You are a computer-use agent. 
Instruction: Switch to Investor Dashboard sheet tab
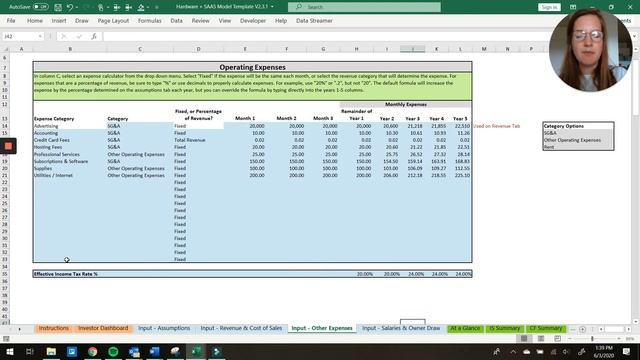(x=103, y=329)
